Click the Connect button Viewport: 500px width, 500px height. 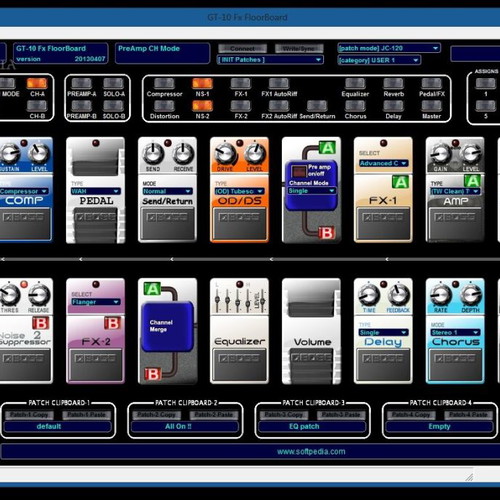[242, 48]
